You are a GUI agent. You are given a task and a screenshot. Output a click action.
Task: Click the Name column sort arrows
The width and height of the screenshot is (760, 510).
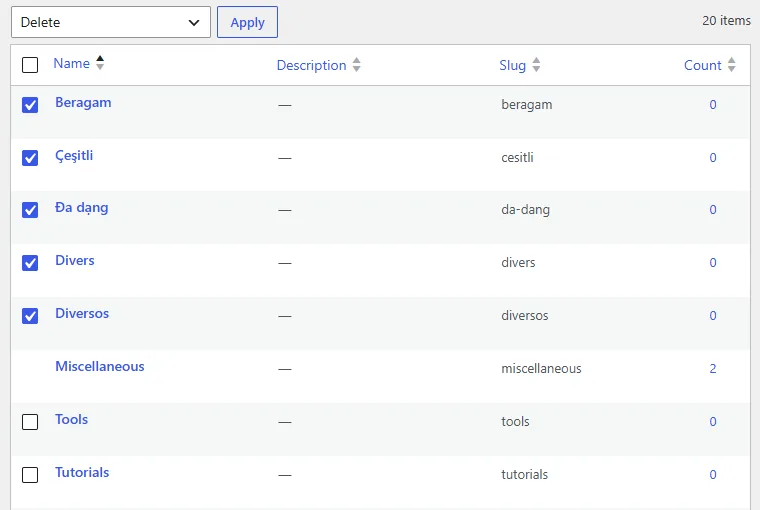[100, 63]
